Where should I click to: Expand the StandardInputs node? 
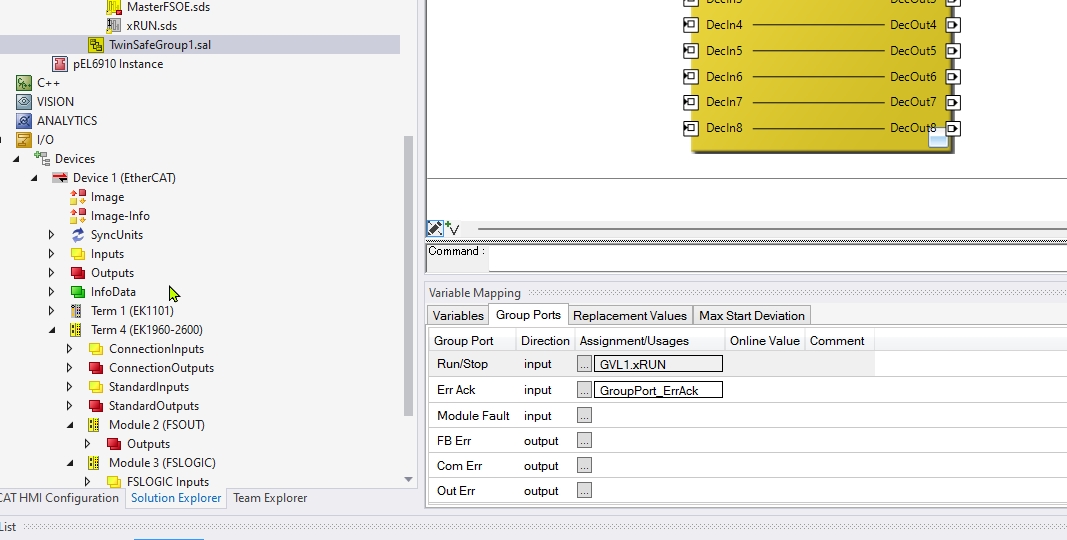70,387
